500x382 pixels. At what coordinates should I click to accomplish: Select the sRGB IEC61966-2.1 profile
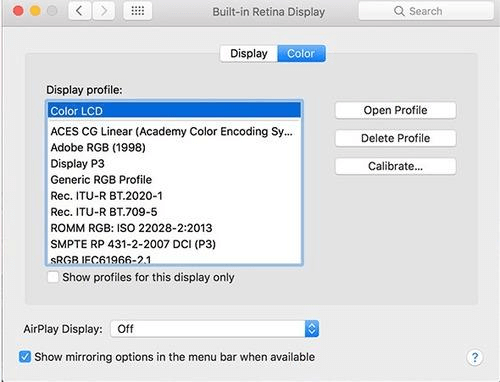[174, 258]
